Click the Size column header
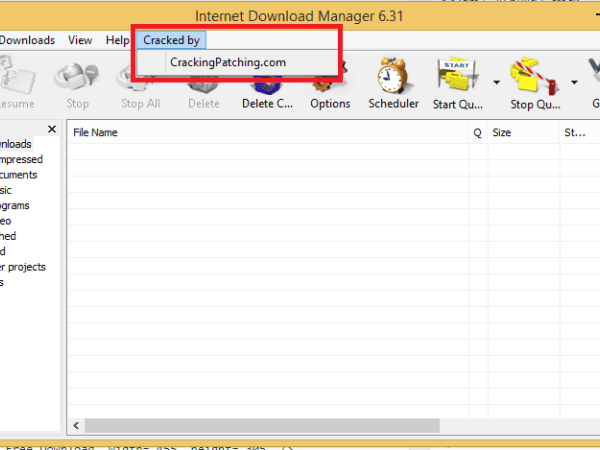The height and width of the screenshot is (450, 600). click(523, 132)
